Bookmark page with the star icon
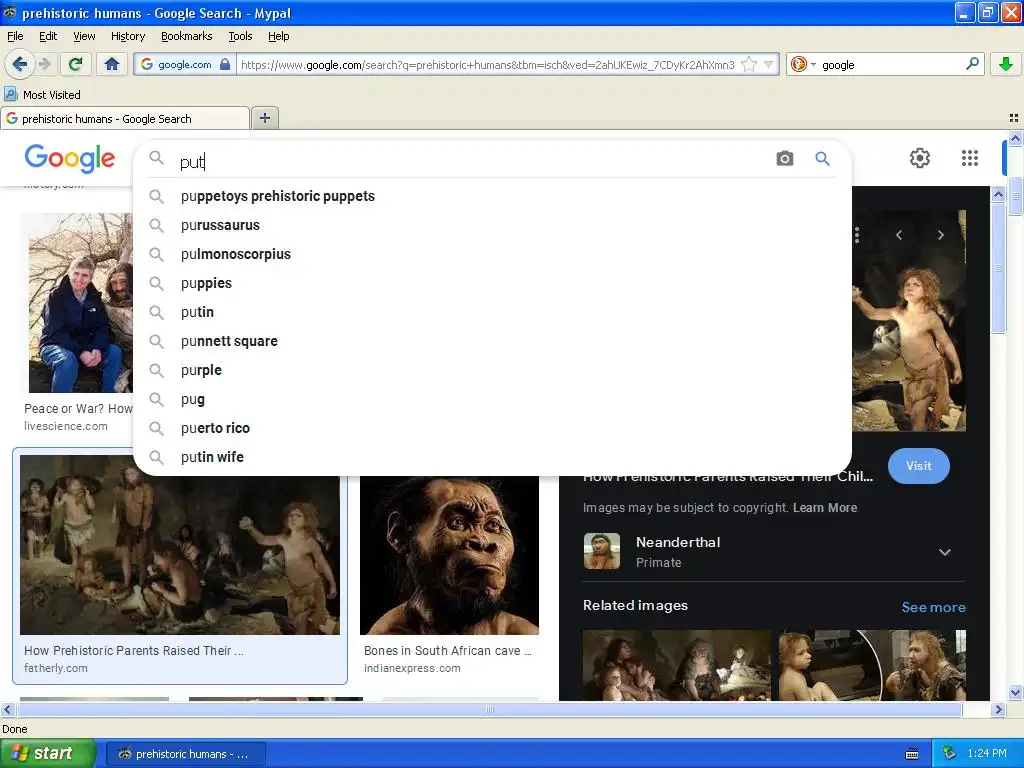Image resolution: width=1024 pixels, height=768 pixels. point(749,65)
